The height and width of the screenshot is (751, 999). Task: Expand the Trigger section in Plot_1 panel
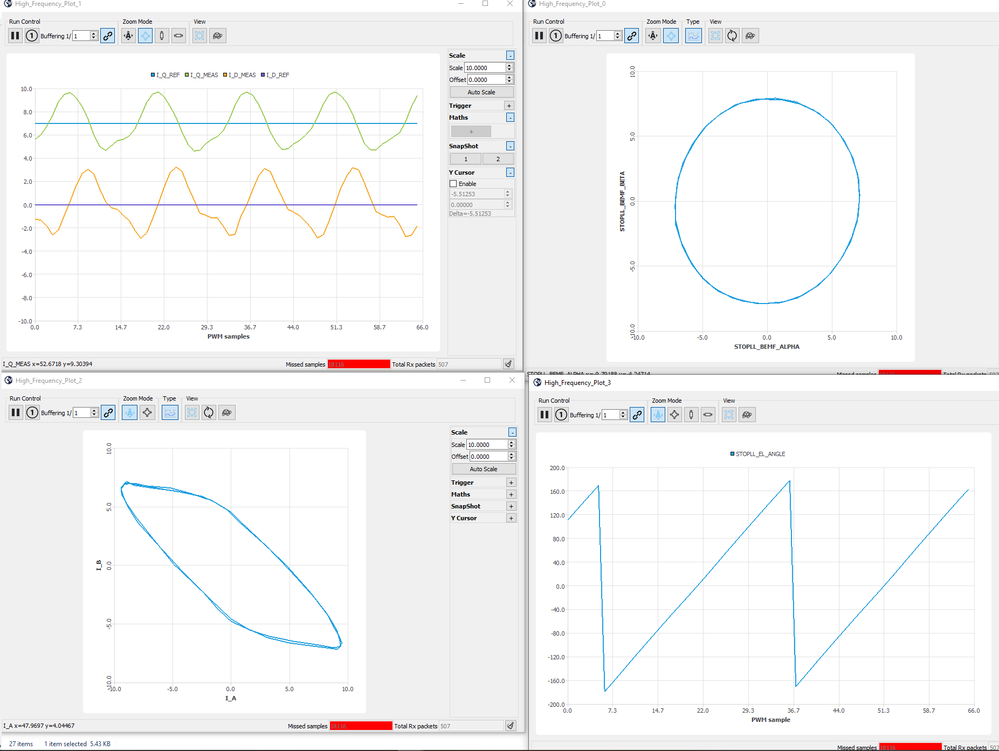click(x=509, y=106)
